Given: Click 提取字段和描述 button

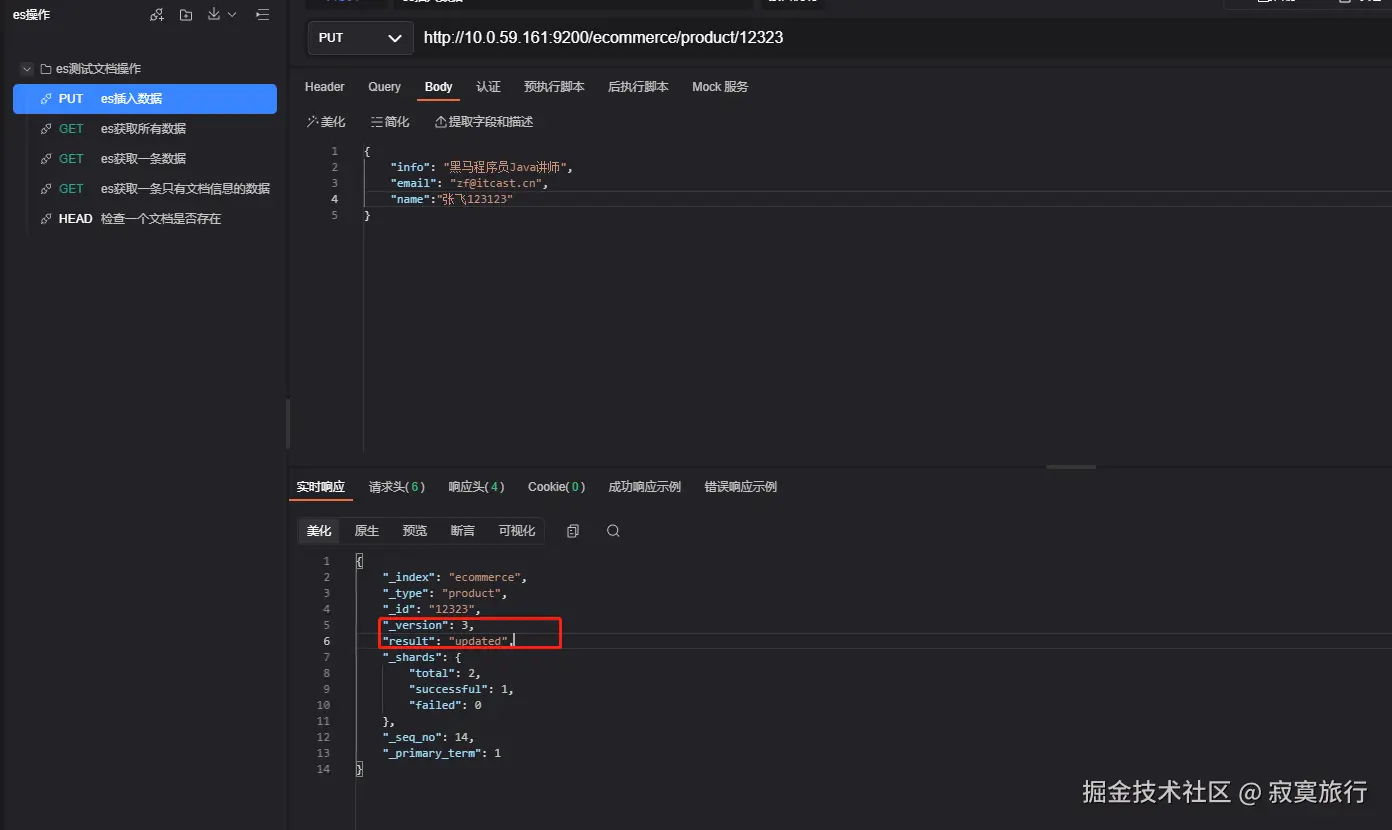Looking at the screenshot, I should coord(484,122).
